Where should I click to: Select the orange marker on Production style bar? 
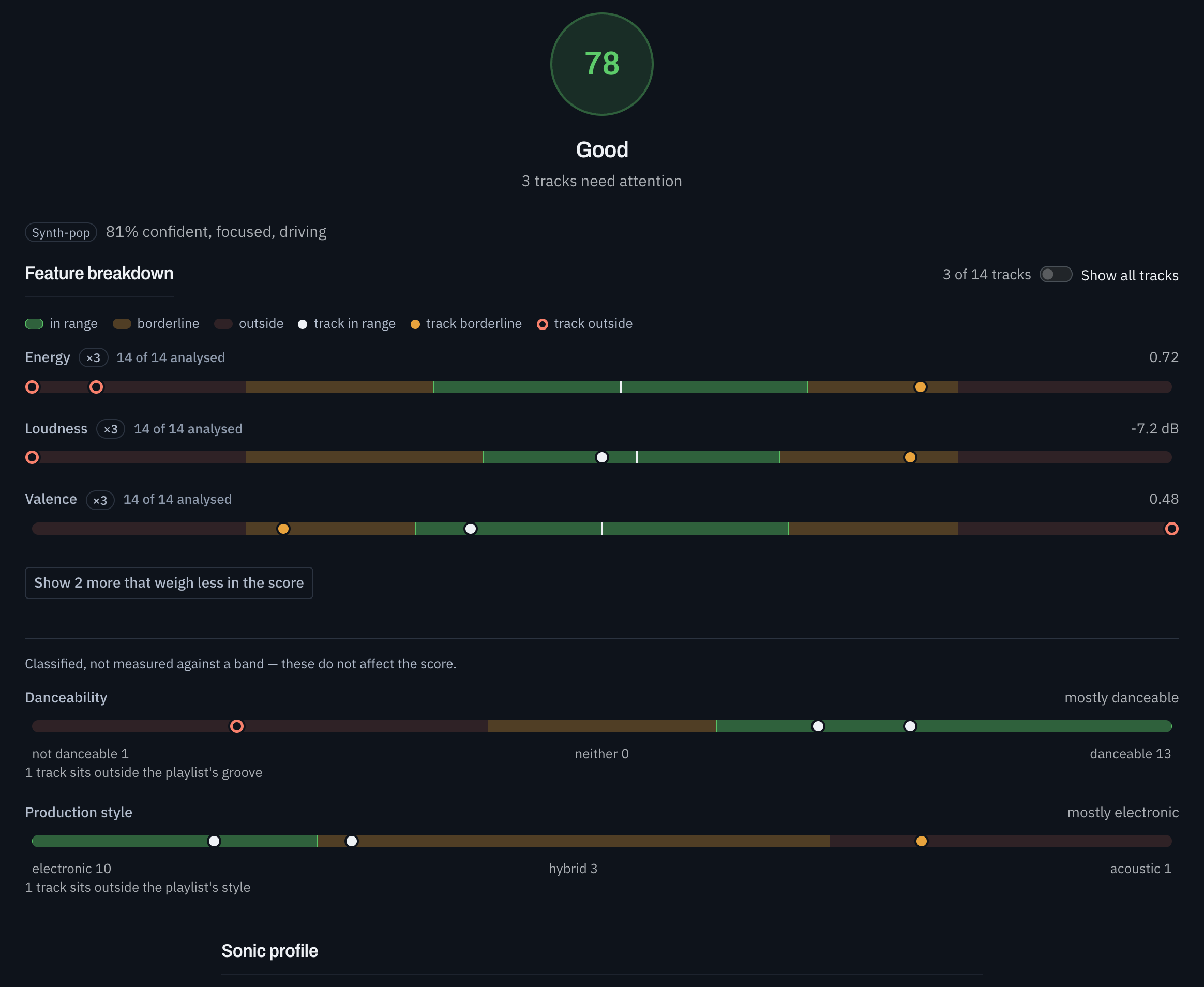point(922,841)
